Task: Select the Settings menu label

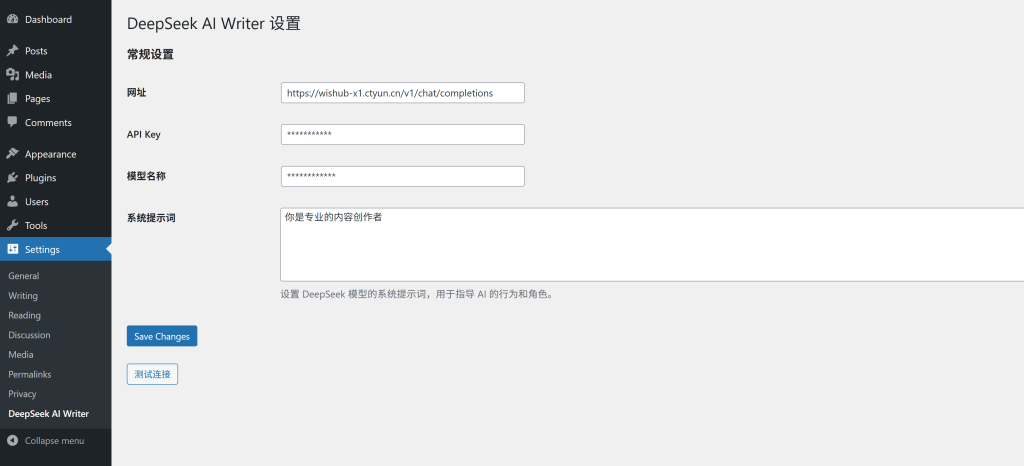Action: coord(42,249)
